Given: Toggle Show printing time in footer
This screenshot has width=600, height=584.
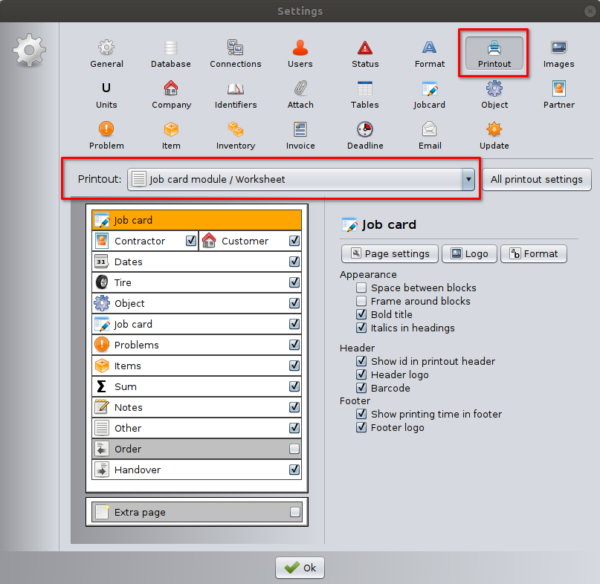Looking at the screenshot, I should click(361, 414).
